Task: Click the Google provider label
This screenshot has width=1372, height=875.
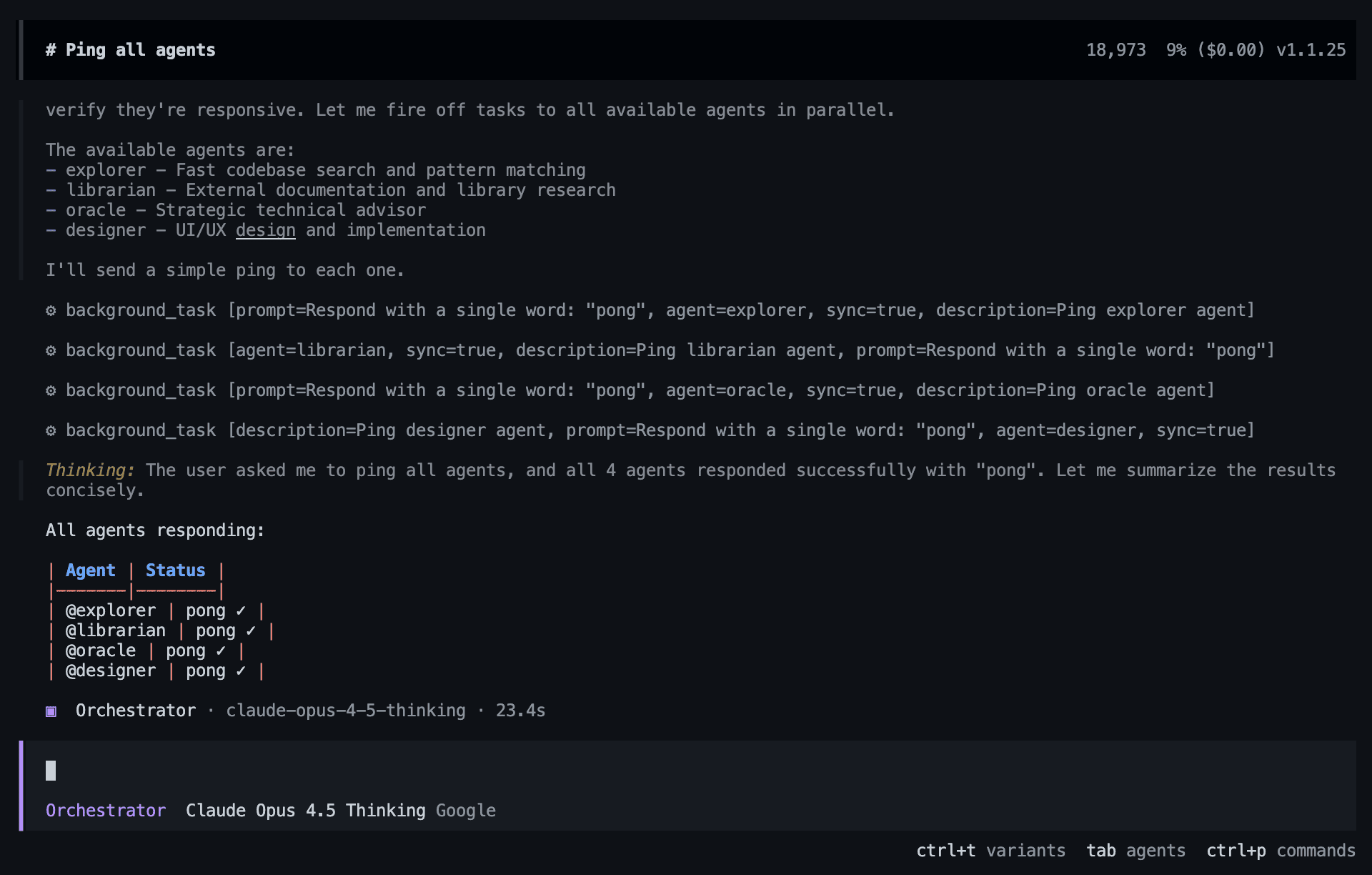Action: (466, 811)
